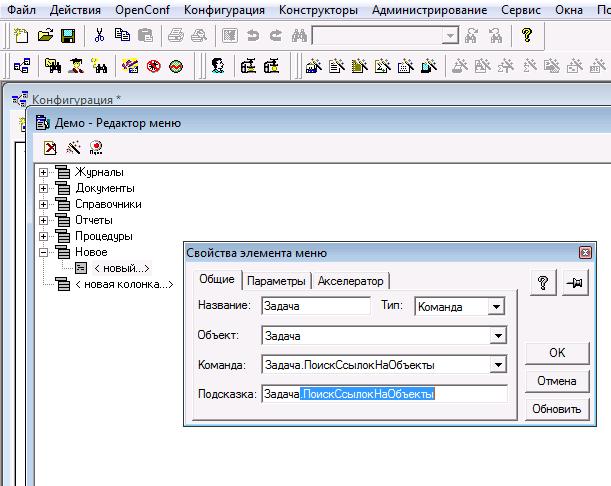611x486 pixels.
Task: Select the Журналы tree item label
Action: 99,172
